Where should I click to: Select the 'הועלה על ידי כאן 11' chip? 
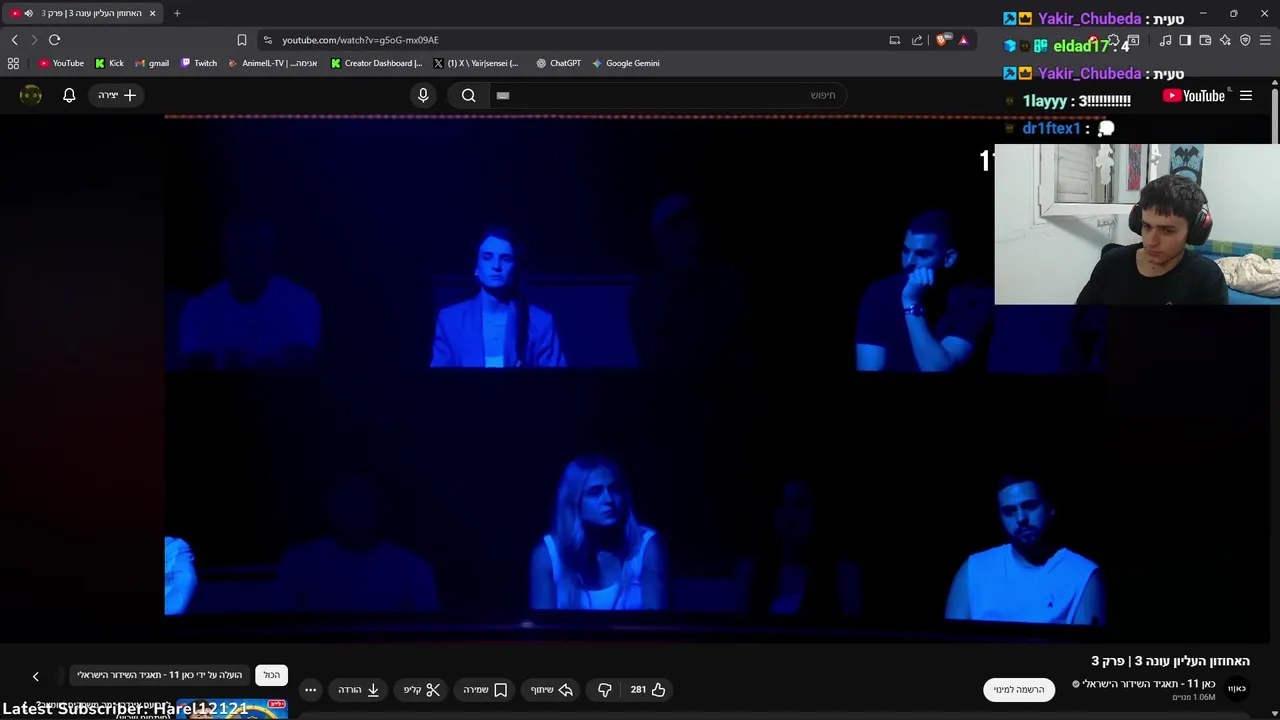click(x=160, y=675)
